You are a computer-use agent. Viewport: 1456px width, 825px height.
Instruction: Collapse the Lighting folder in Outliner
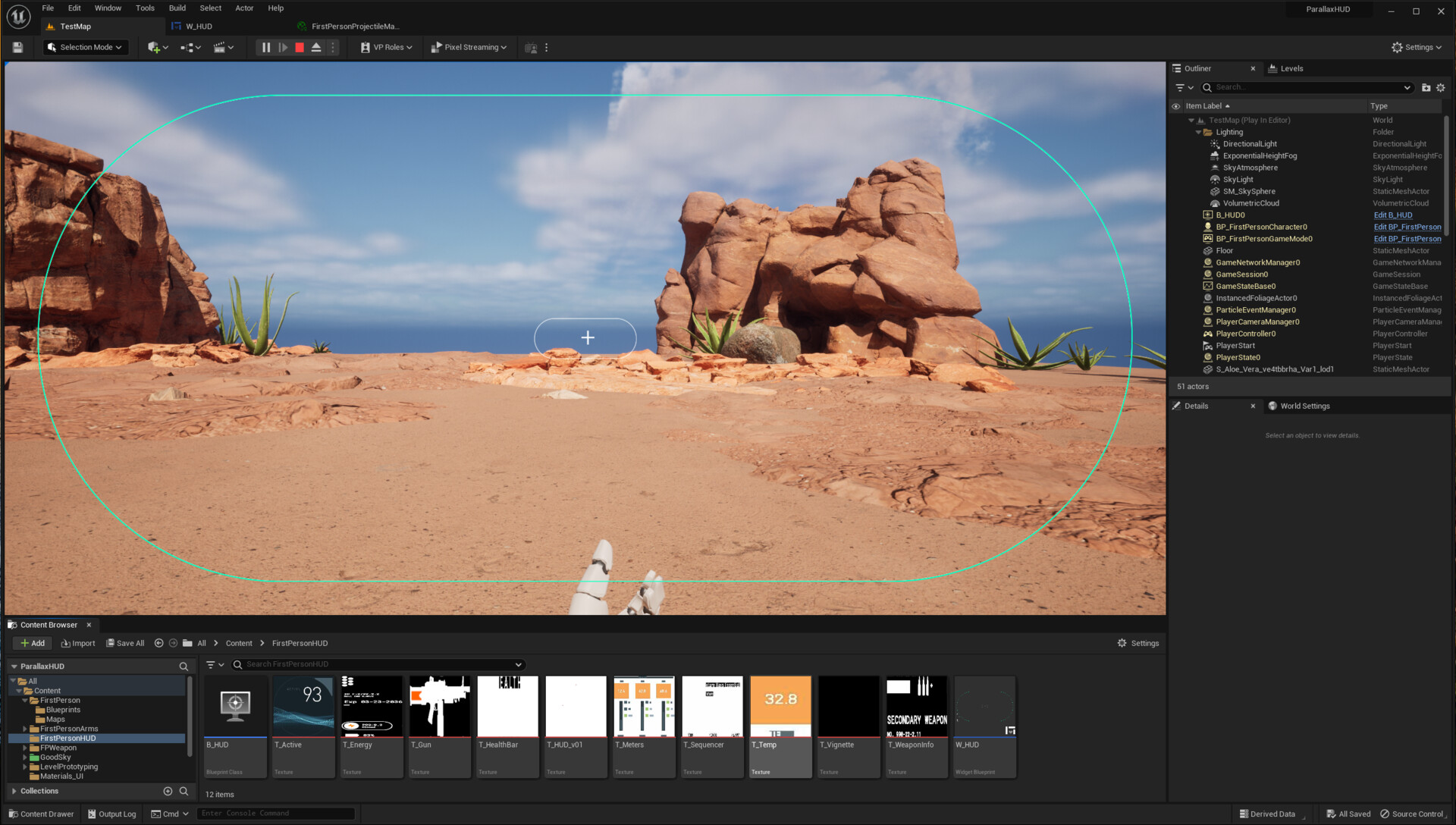point(1198,132)
